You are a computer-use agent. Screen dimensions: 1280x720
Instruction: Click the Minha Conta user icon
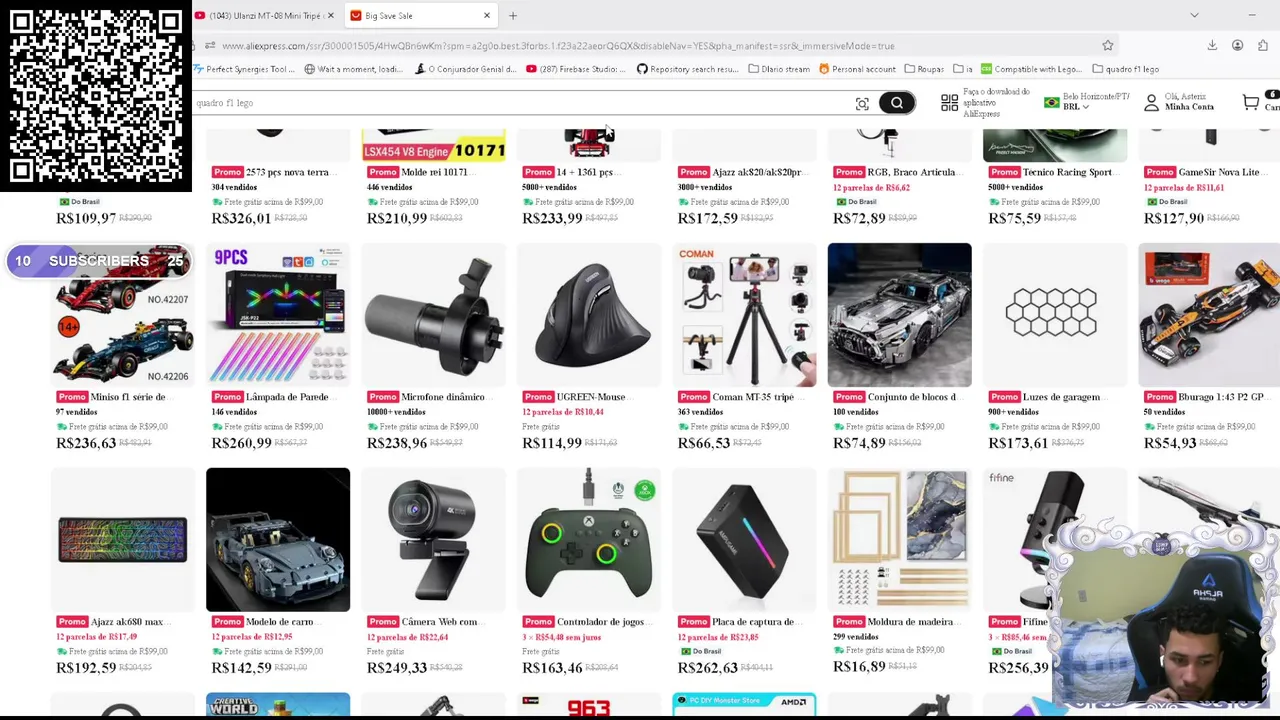[1151, 102]
